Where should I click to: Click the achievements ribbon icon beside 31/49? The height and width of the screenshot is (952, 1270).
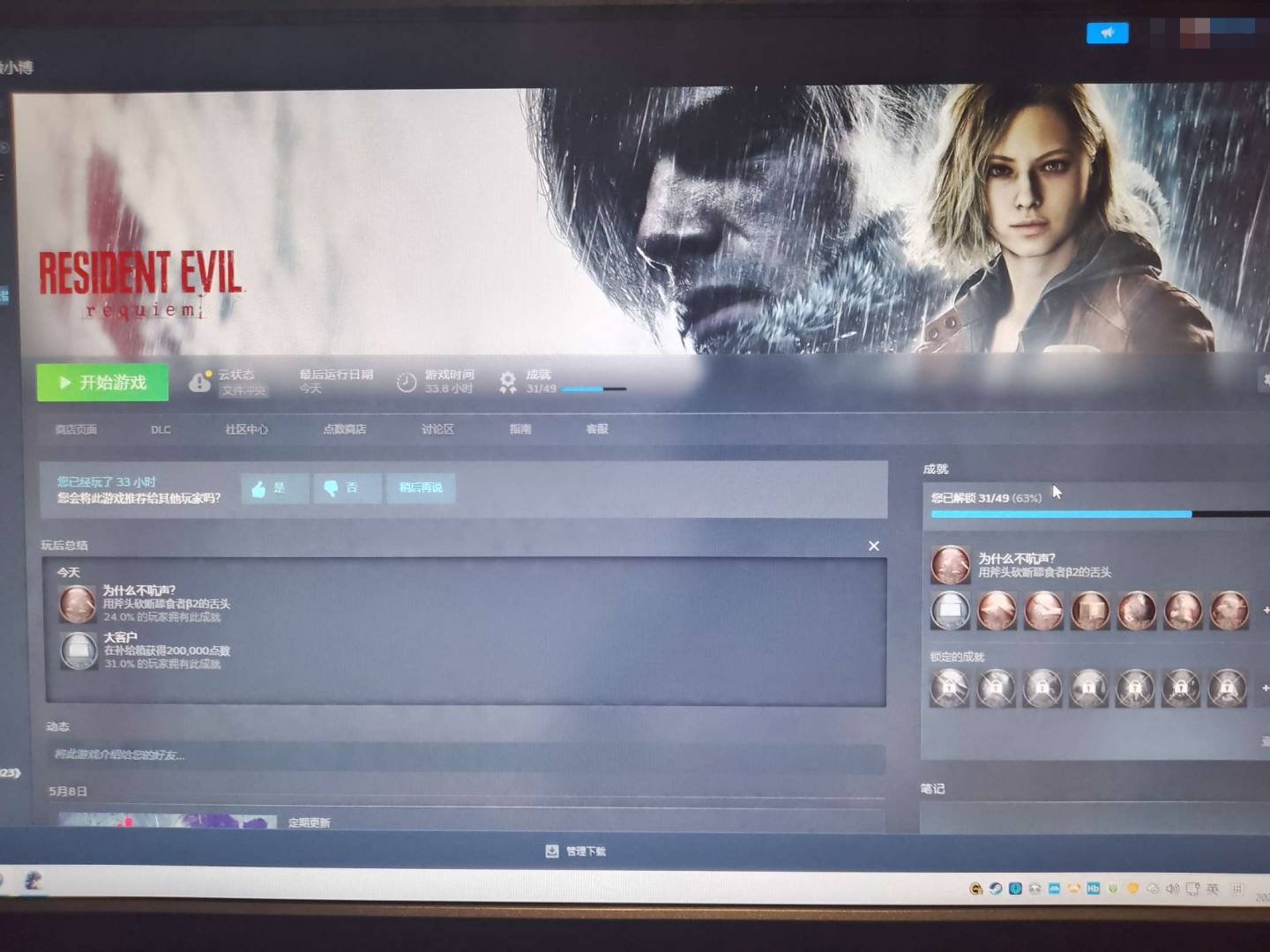pyautogui.click(x=508, y=382)
